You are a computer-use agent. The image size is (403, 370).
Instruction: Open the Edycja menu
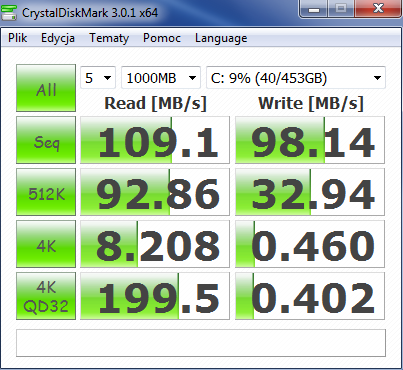coord(58,38)
